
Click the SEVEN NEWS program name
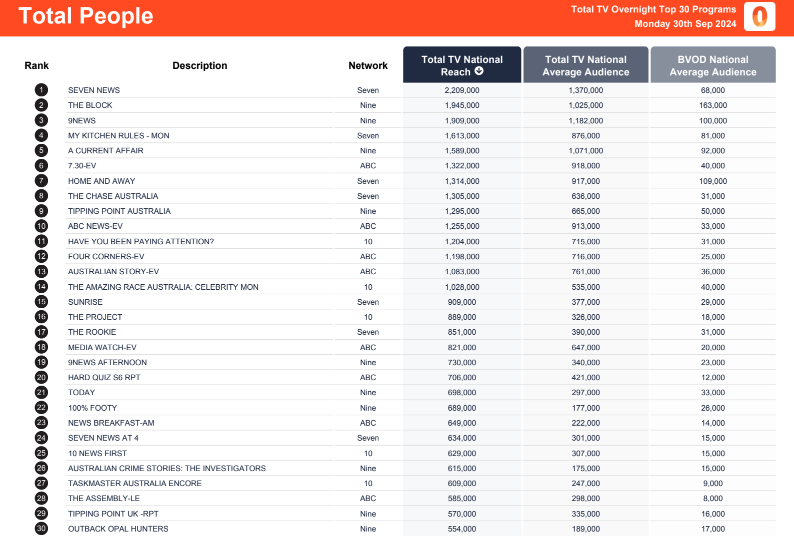click(x=94, y=90)
